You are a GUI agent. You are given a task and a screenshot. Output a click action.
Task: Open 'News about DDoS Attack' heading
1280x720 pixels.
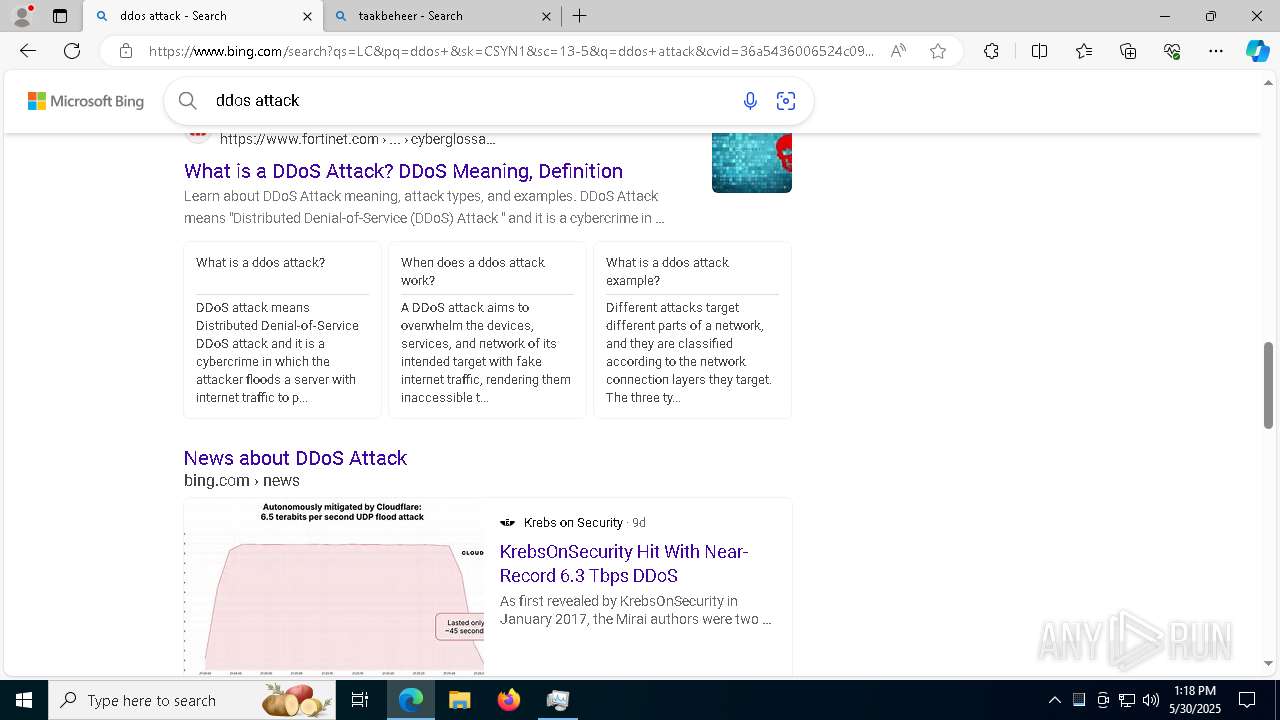pos(295,458)
